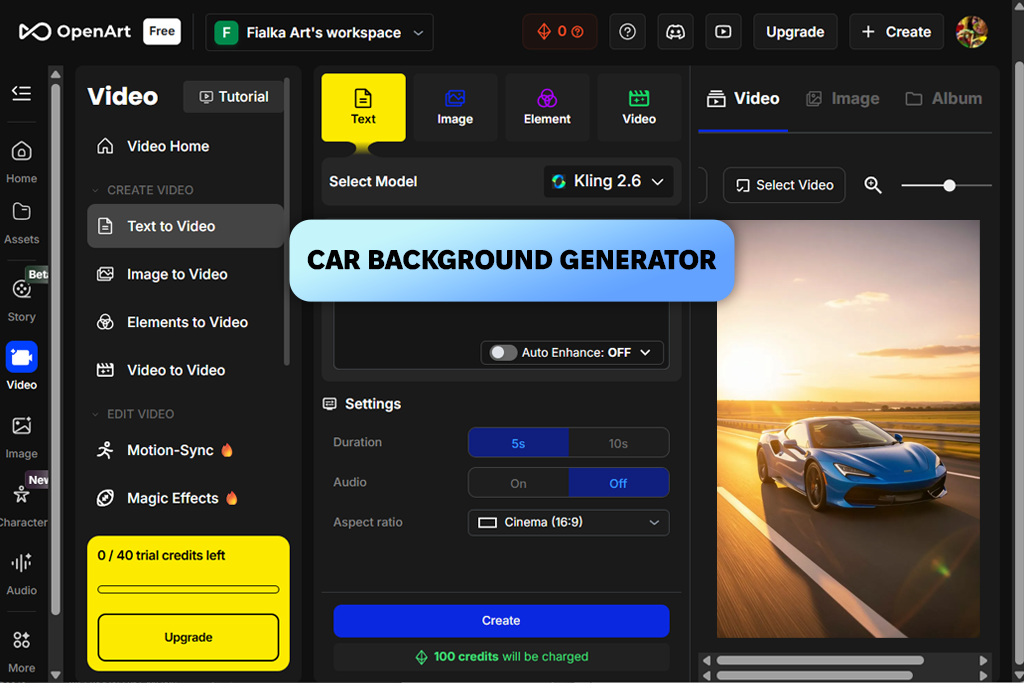The image size is (1024, 683).
Task: Click the top-bar + Create button
Action: [x=896, y=32]
